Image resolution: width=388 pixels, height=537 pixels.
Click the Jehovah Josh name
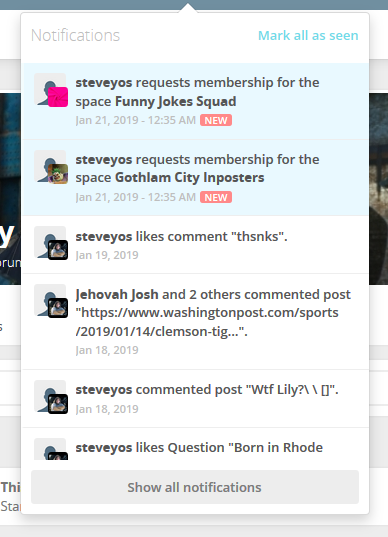[x=117, y=295]
